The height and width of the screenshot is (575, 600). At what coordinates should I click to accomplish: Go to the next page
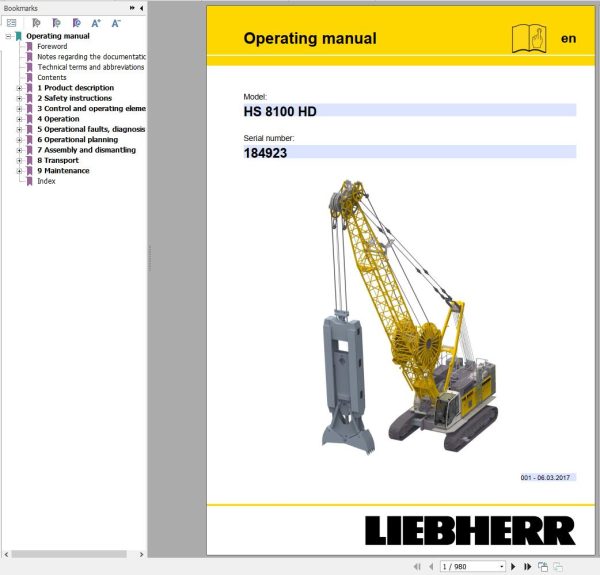coord(513,566)
